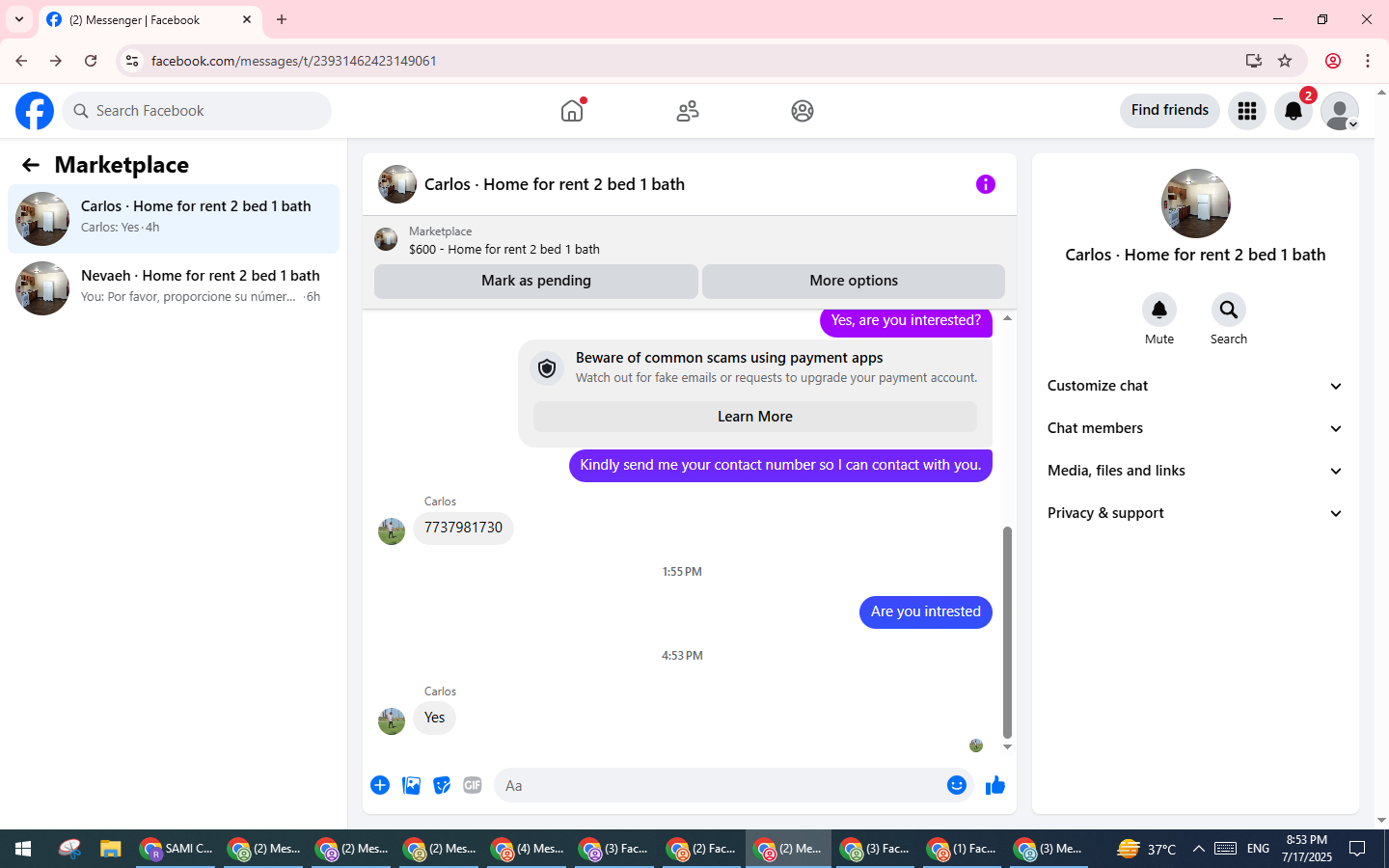Click the ENG language indicator
Viewport: 1389px width, 868px height.
pos(1258,849)
